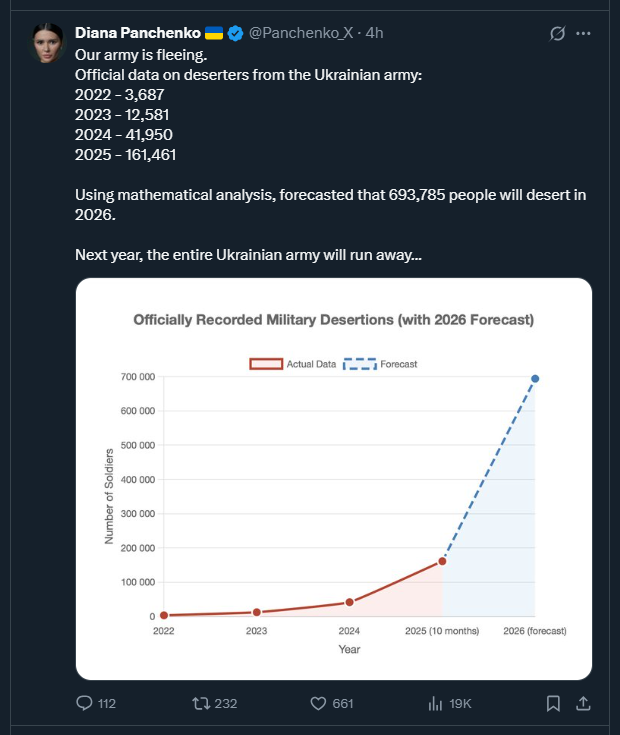Open the More options ellipsis menu
Image resolution: width=620 pixels, height=735 pixels.
pos(587,33)
